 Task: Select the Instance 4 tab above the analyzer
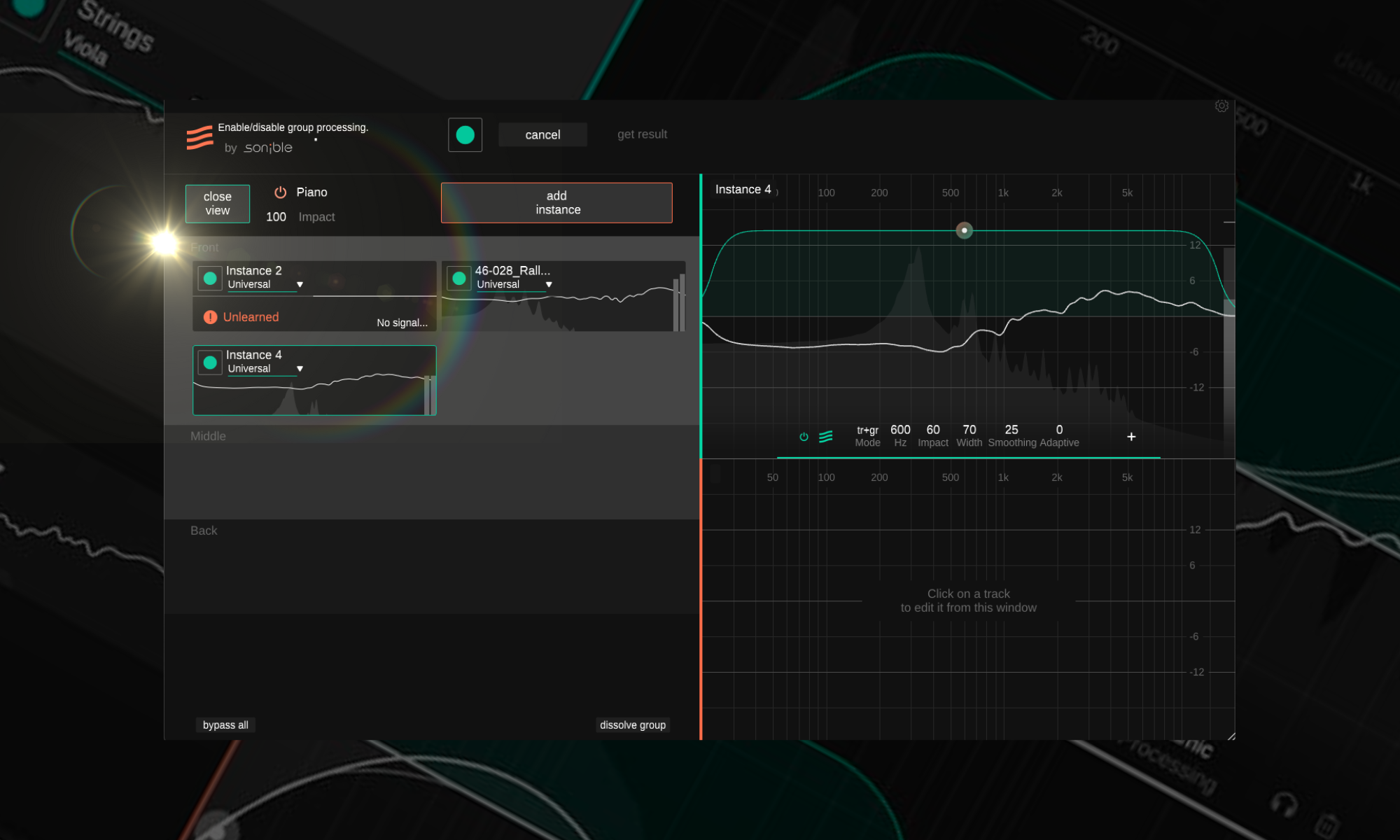(743, 189)
